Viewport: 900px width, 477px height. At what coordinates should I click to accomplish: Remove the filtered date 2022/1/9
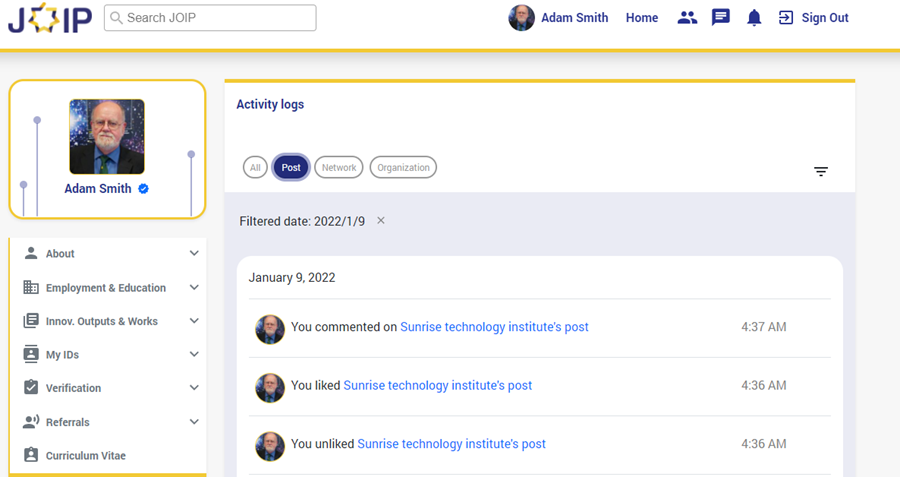(381, 221)
